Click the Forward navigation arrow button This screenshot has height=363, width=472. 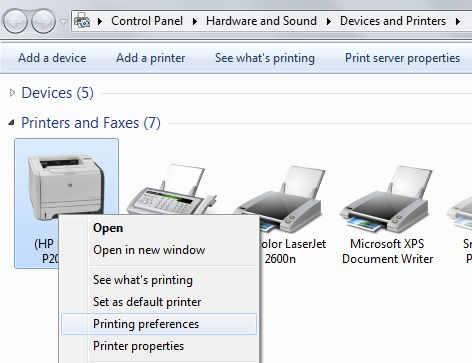(x=43, y=21)
